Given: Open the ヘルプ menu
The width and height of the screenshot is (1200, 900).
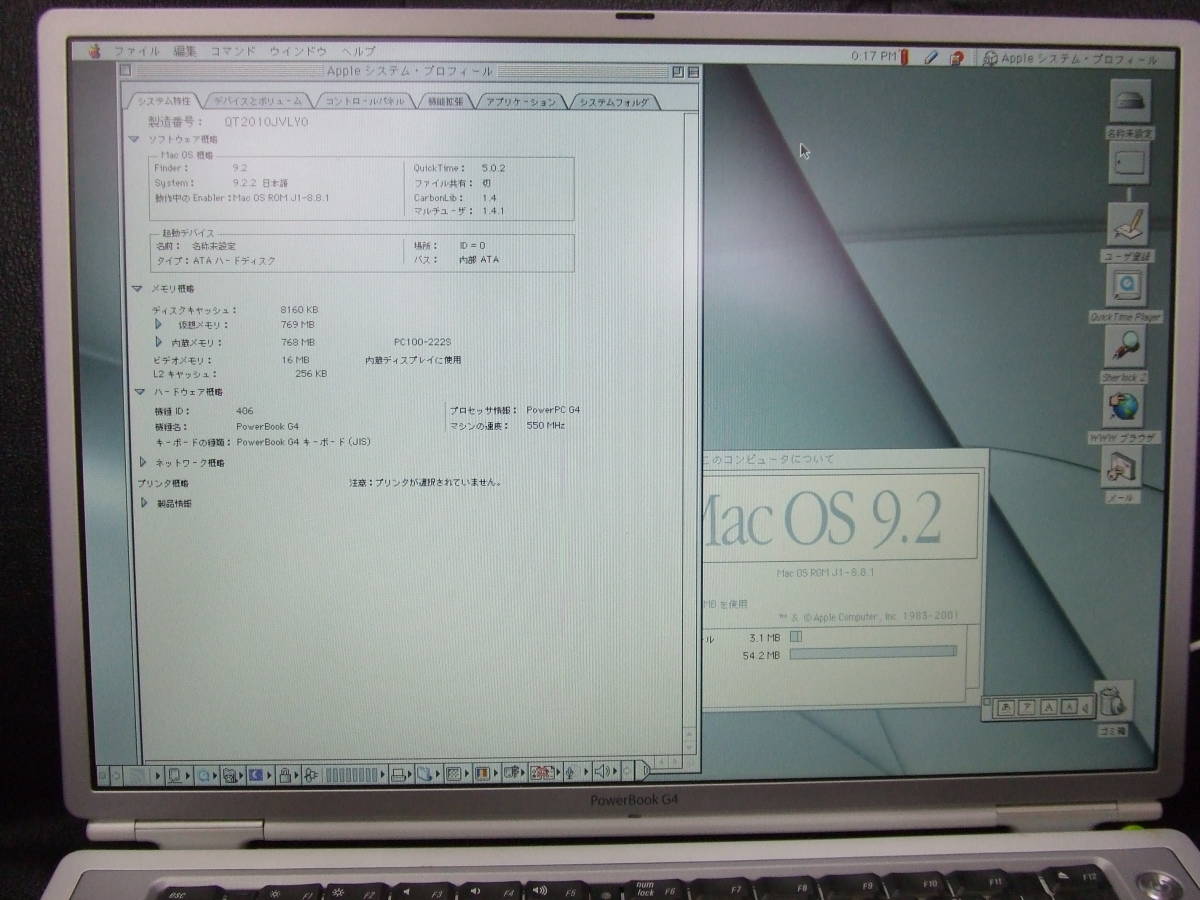Looking at the screenshot, I should 357,51.
